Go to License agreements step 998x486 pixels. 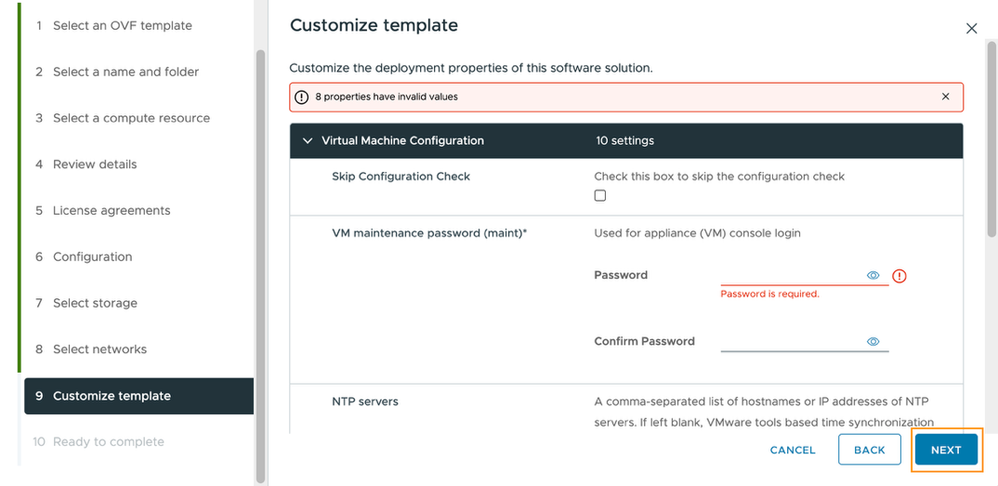click(111, 210)
